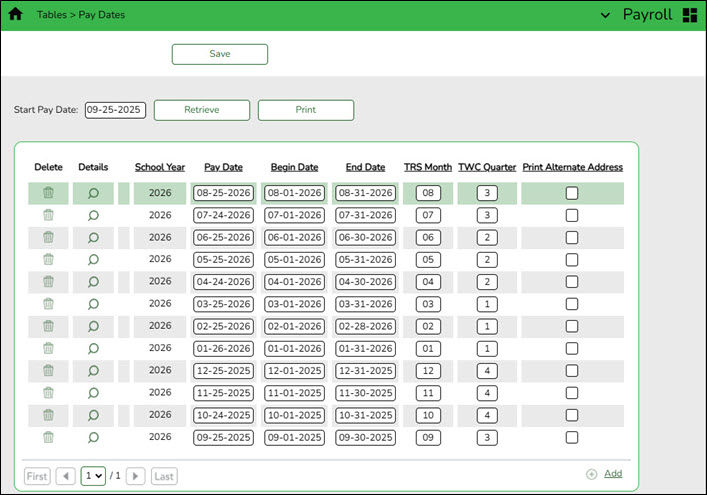
Task: Open details for 09-25-2025 pay date
Action: (x=93, y=437)
